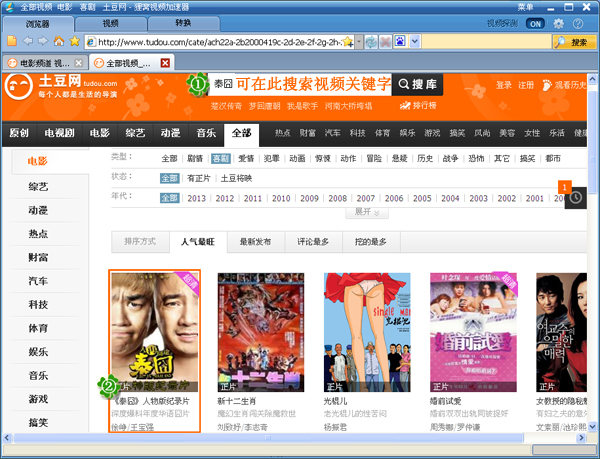This screenshot has width=600, height=459.
Task: Go back with the left arrow icon
Action: (x=28, y=41)
